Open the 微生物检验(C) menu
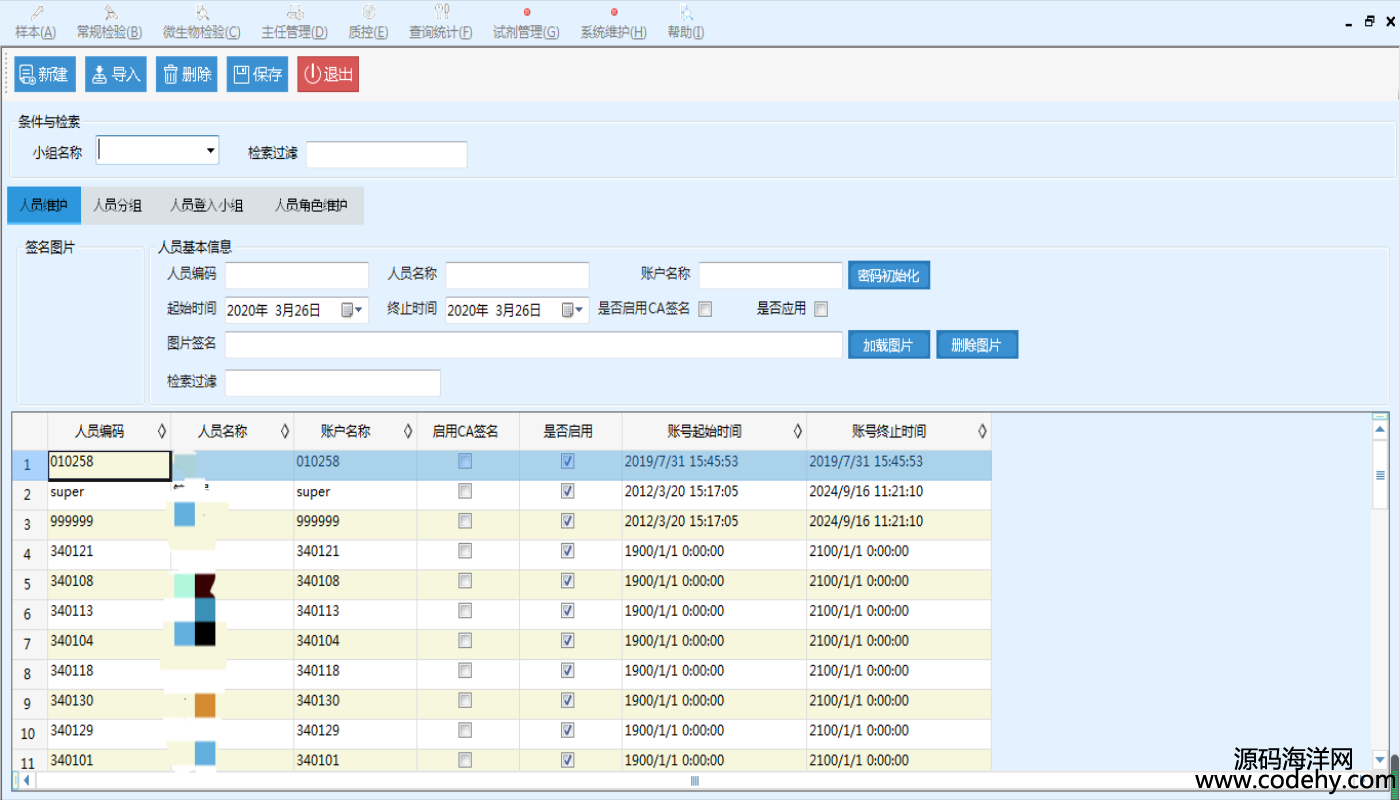This screenshot has height=800, width=1400. coord(201,23)
